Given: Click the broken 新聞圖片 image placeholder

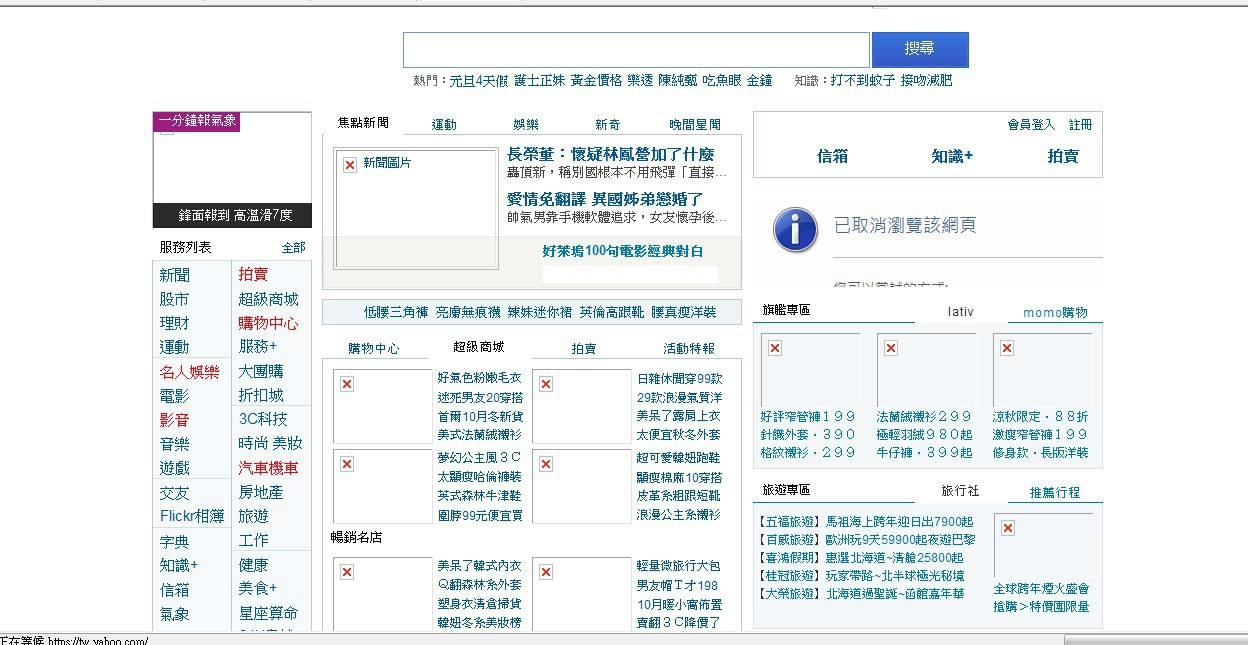Looking at the screenshot, I should click(x=416, y=209).
